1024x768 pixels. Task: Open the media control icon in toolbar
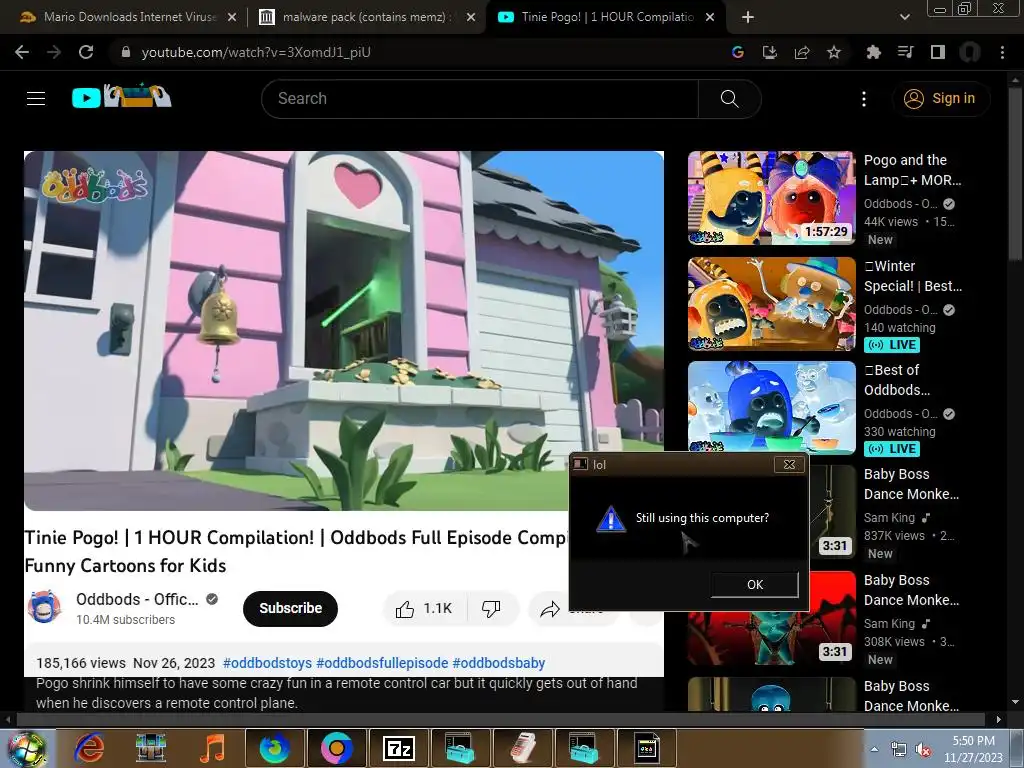(x=905, y=52)
